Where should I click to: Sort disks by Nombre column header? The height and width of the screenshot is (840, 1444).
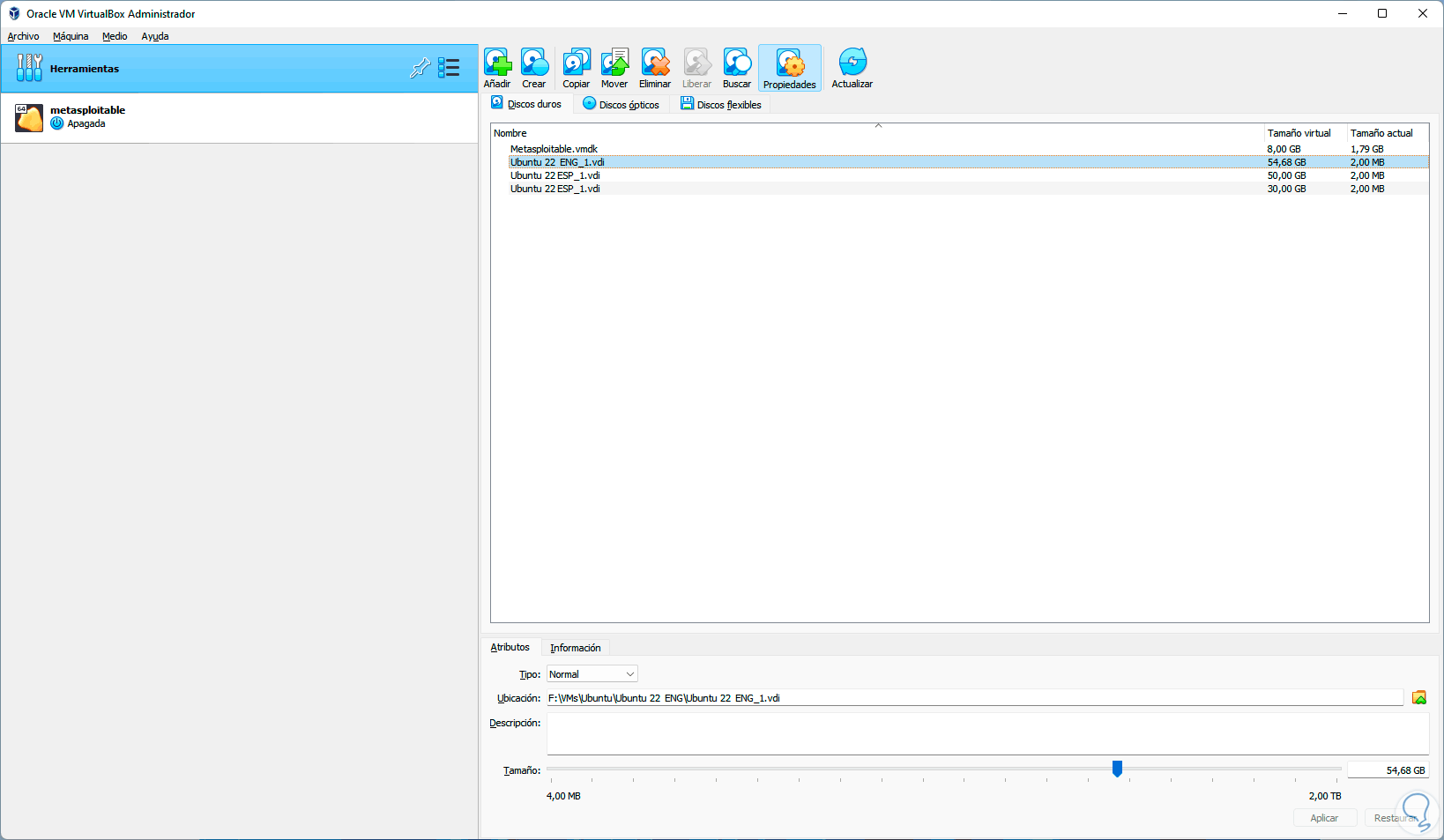pos(510,133)
